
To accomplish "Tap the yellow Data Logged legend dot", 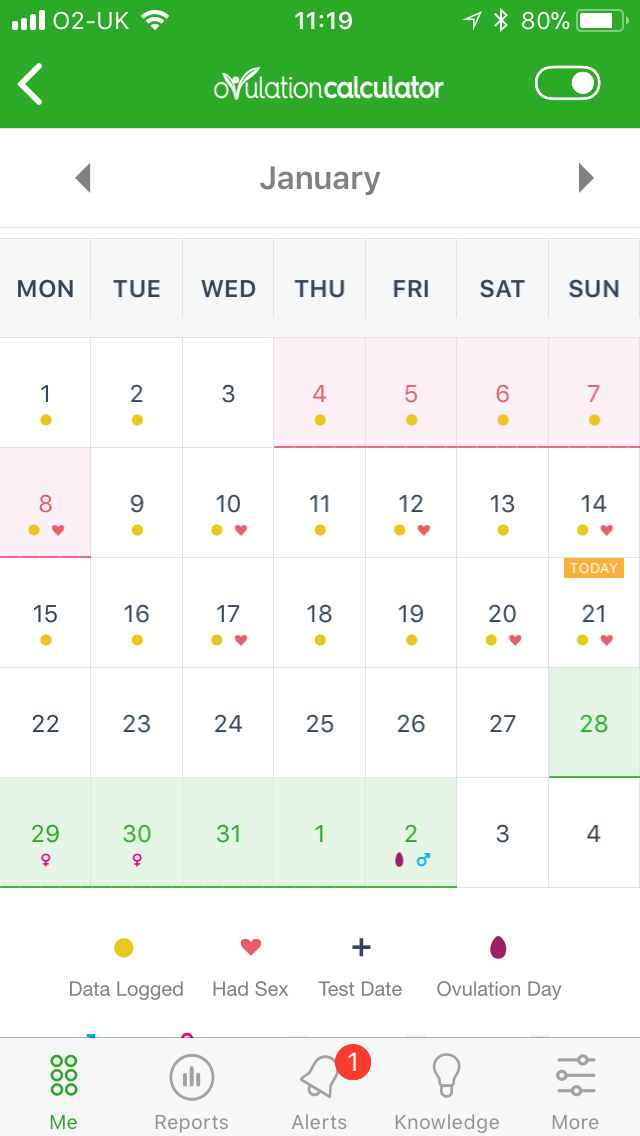I will [x=124, y=948].
